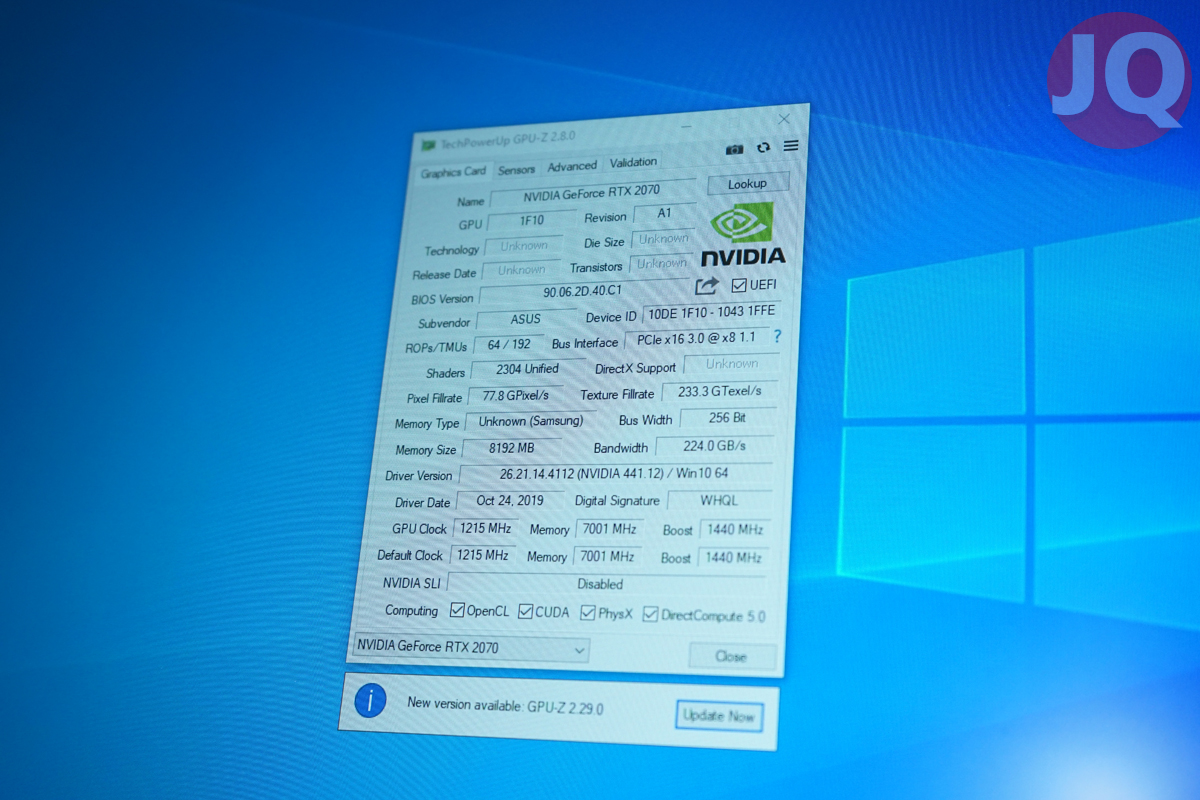
Task: Toggle the OpenCL checkbox
Action: [x=457, y=610]
